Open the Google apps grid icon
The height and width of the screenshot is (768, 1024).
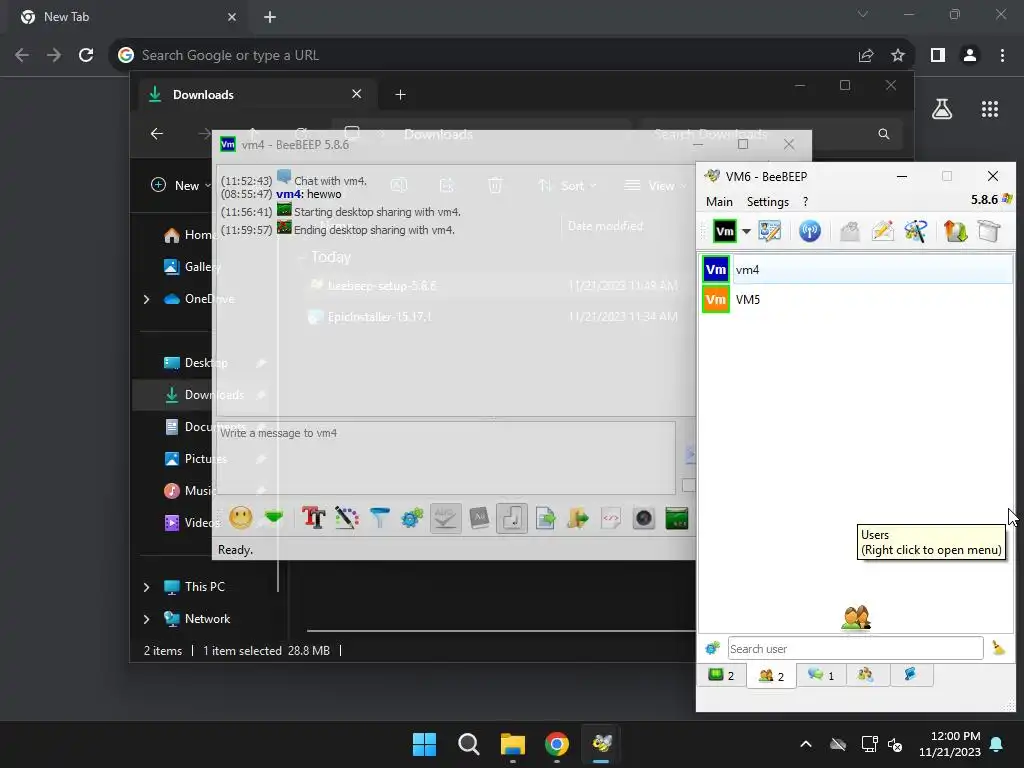[990, 109]
